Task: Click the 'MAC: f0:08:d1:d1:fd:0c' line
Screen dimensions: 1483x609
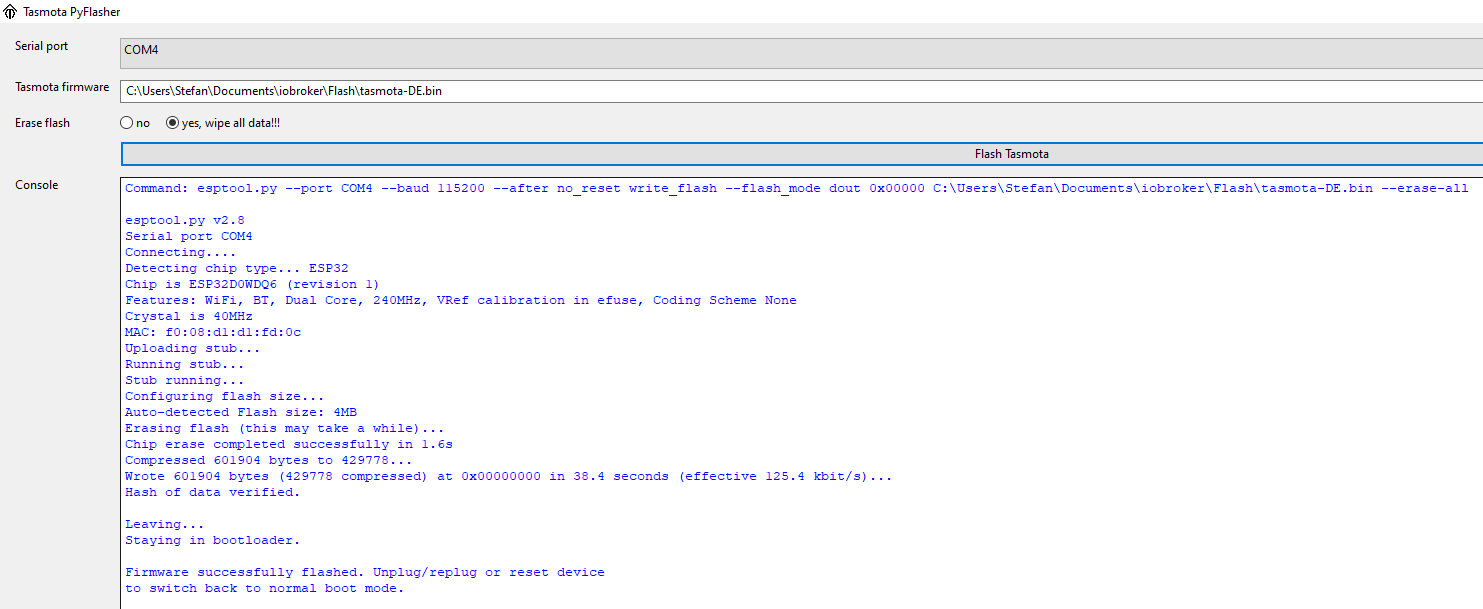Action: [x=213, y=332]
